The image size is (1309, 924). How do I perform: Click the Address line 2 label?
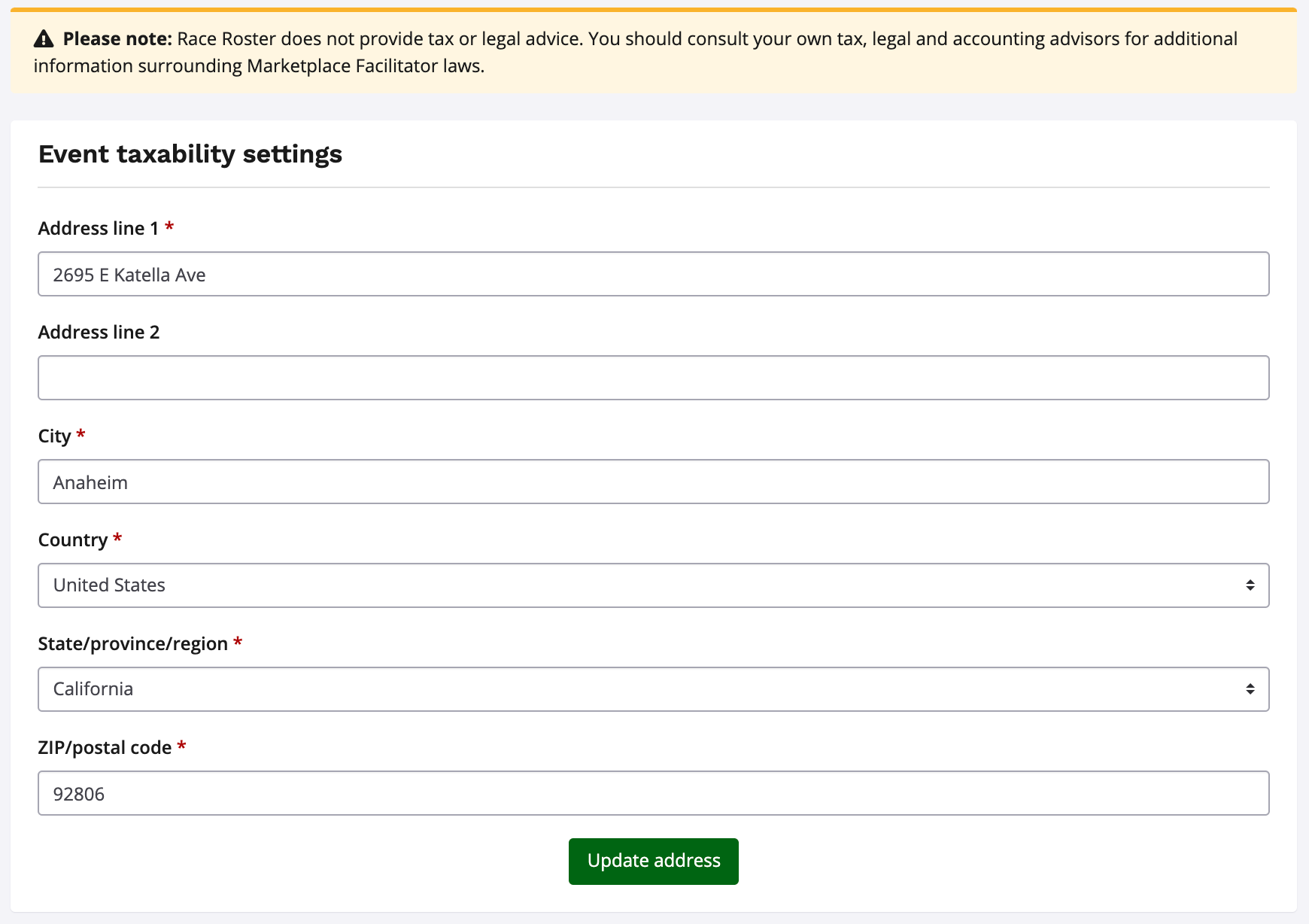coord(99,333)
